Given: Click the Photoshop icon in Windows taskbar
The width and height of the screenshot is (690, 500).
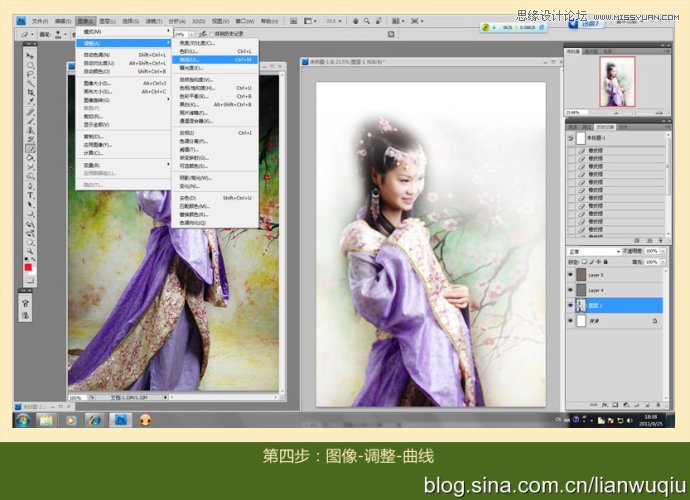Looking at the screenshot, I should click(121, 420).
